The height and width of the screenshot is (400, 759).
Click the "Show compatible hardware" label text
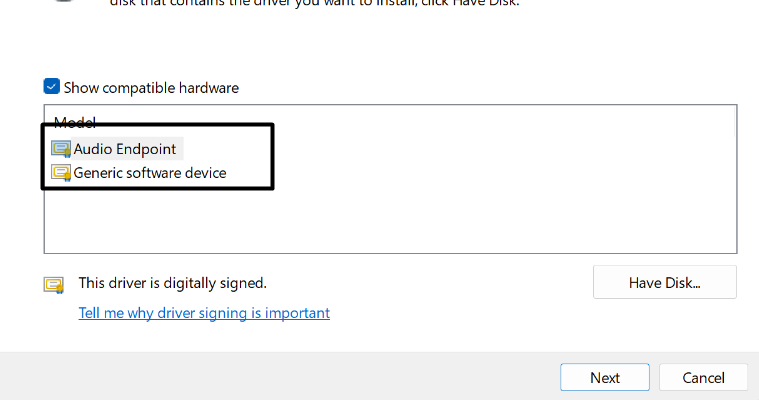click(x=151, y=88)
